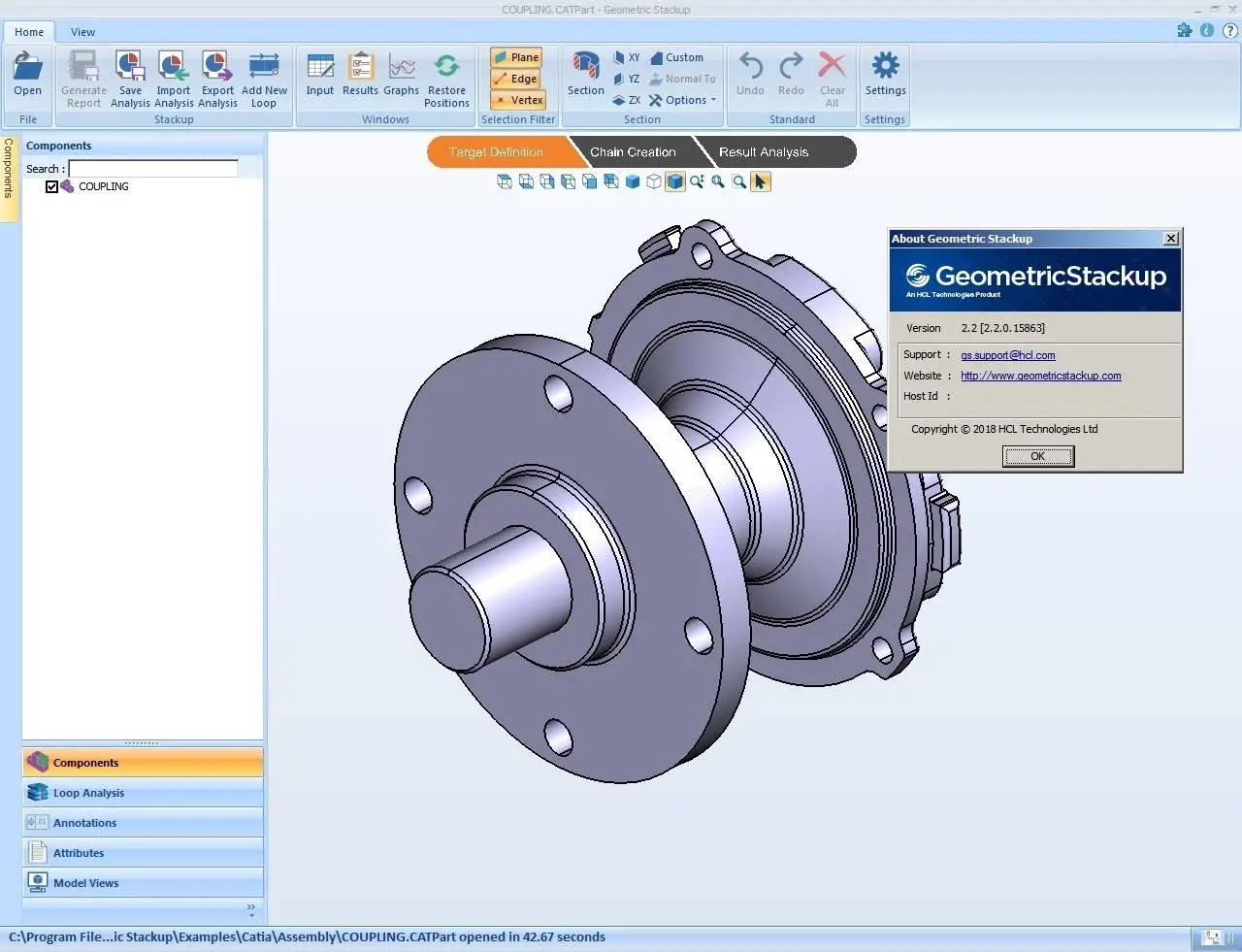Activate the arrow selection cursor tool
1242x952 pixels.
tap(761, 181)
